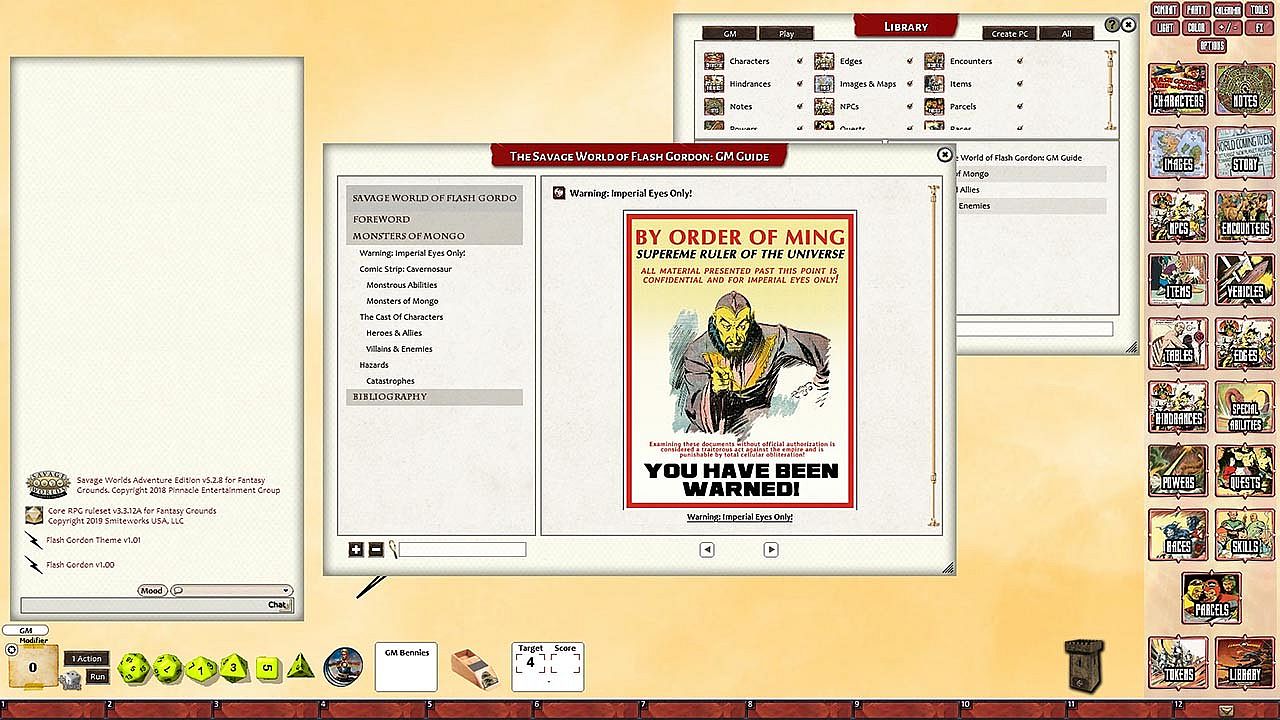Viewport: 1280px width, 720px height.
Task: Toggle the Parcels checkmark in Library
Action: click(x=1019, y=106)
